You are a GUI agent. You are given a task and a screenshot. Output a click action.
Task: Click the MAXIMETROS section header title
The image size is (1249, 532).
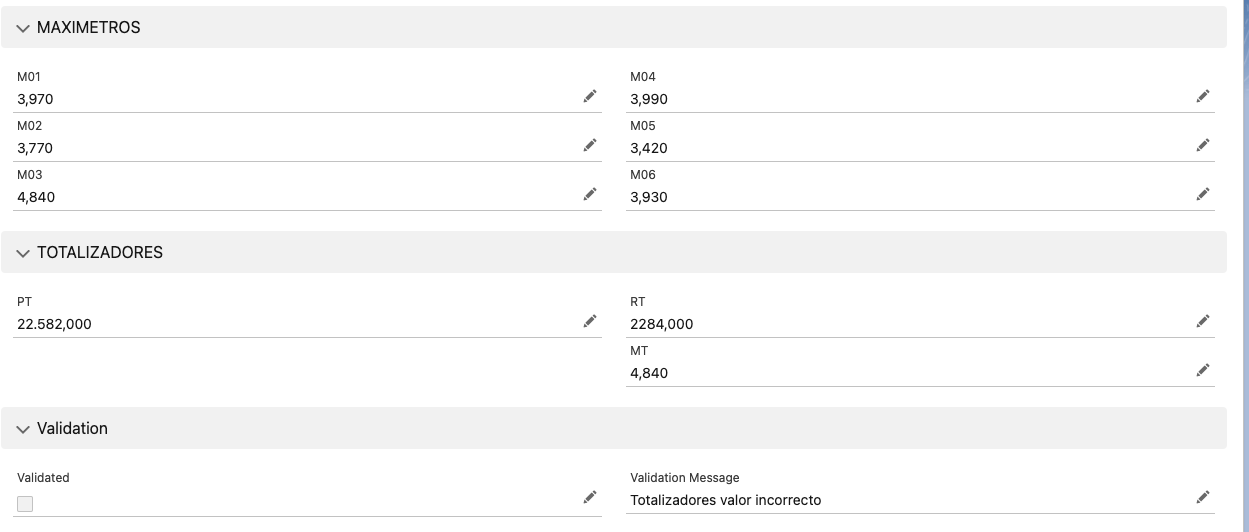89,28
